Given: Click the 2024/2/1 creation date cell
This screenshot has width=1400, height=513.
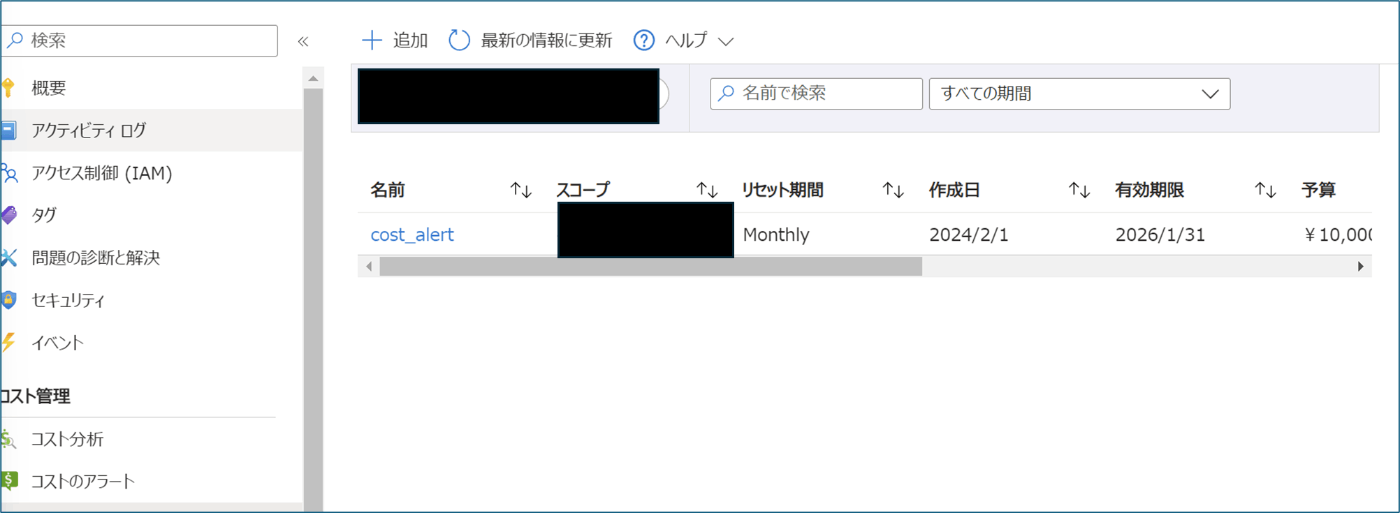Looking at the screenshot, I should click(x=969, y=235).
